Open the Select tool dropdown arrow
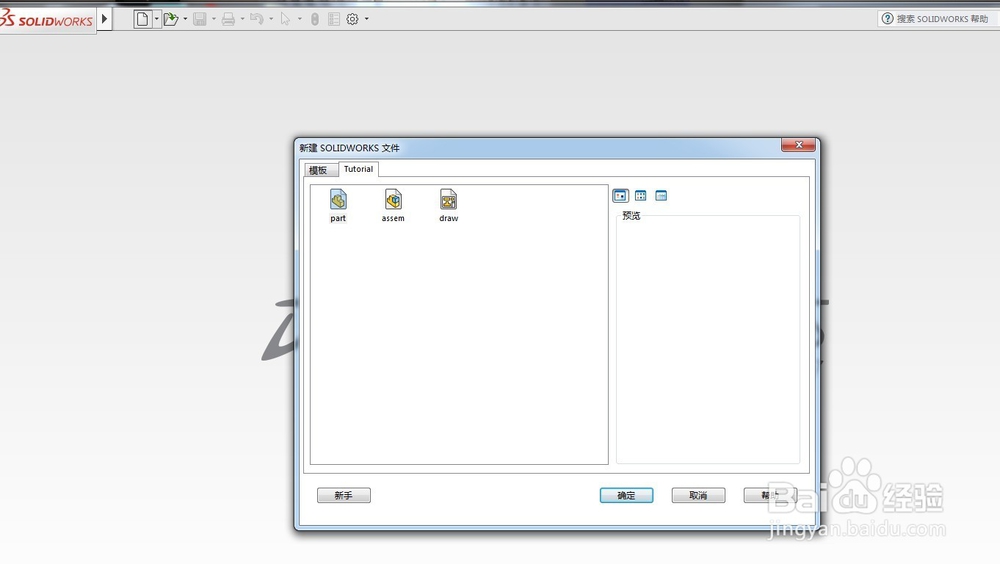The width and height of the screenshot is (1000, 564). pos(300,19)
